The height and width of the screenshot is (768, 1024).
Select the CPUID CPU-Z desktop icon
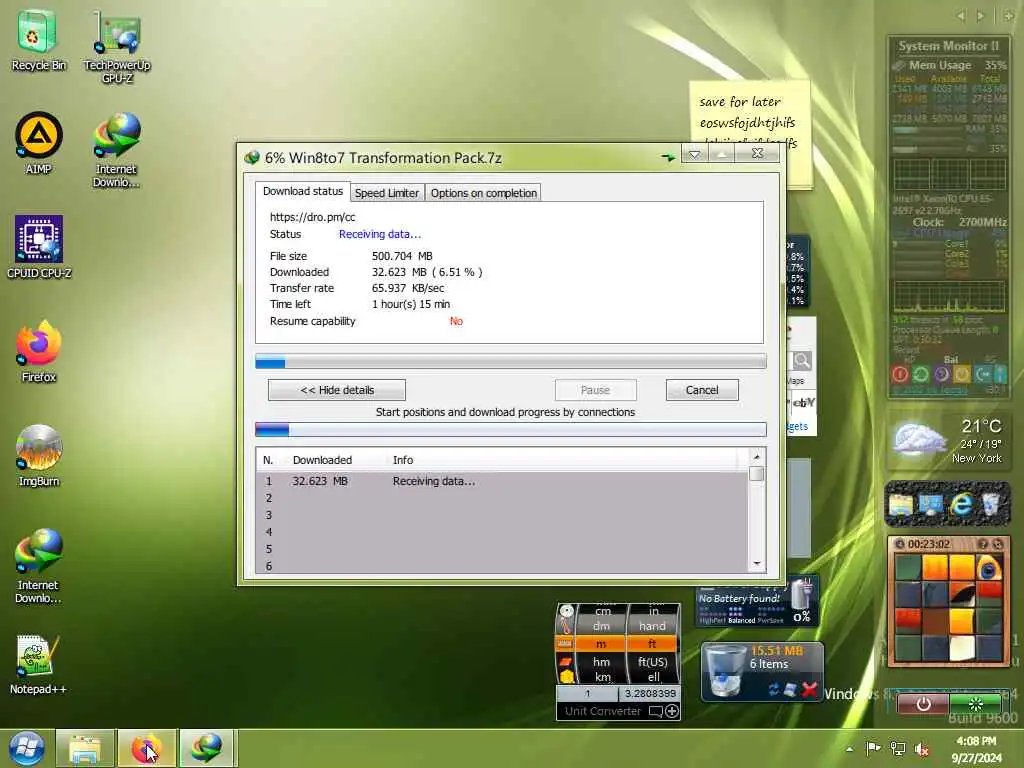(x=39, y=247)
